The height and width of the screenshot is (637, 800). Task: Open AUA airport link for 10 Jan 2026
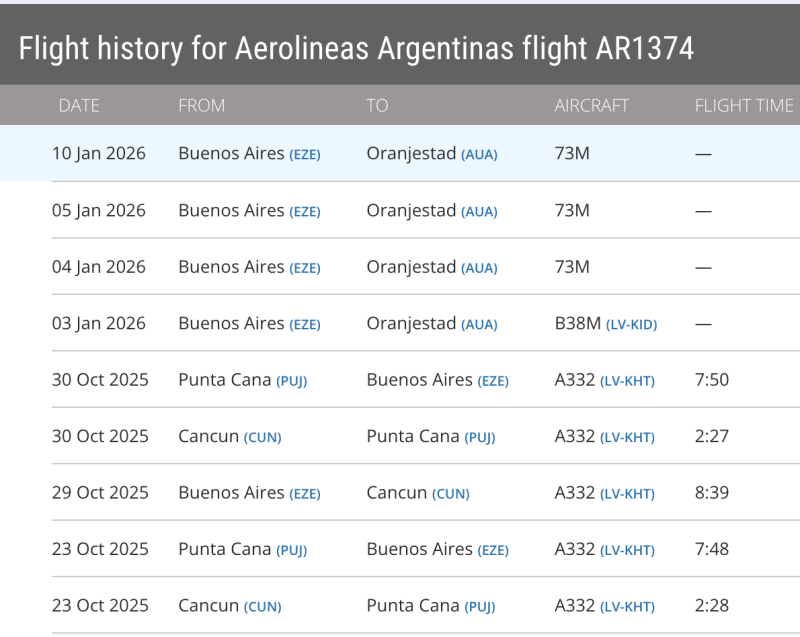[x=479, y=155]
